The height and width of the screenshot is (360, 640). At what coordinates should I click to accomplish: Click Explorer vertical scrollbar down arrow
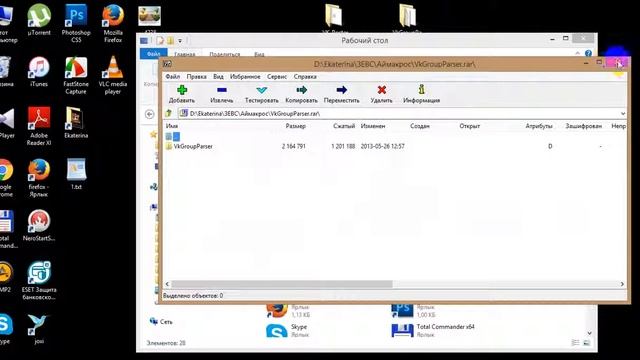pos(589,333)
